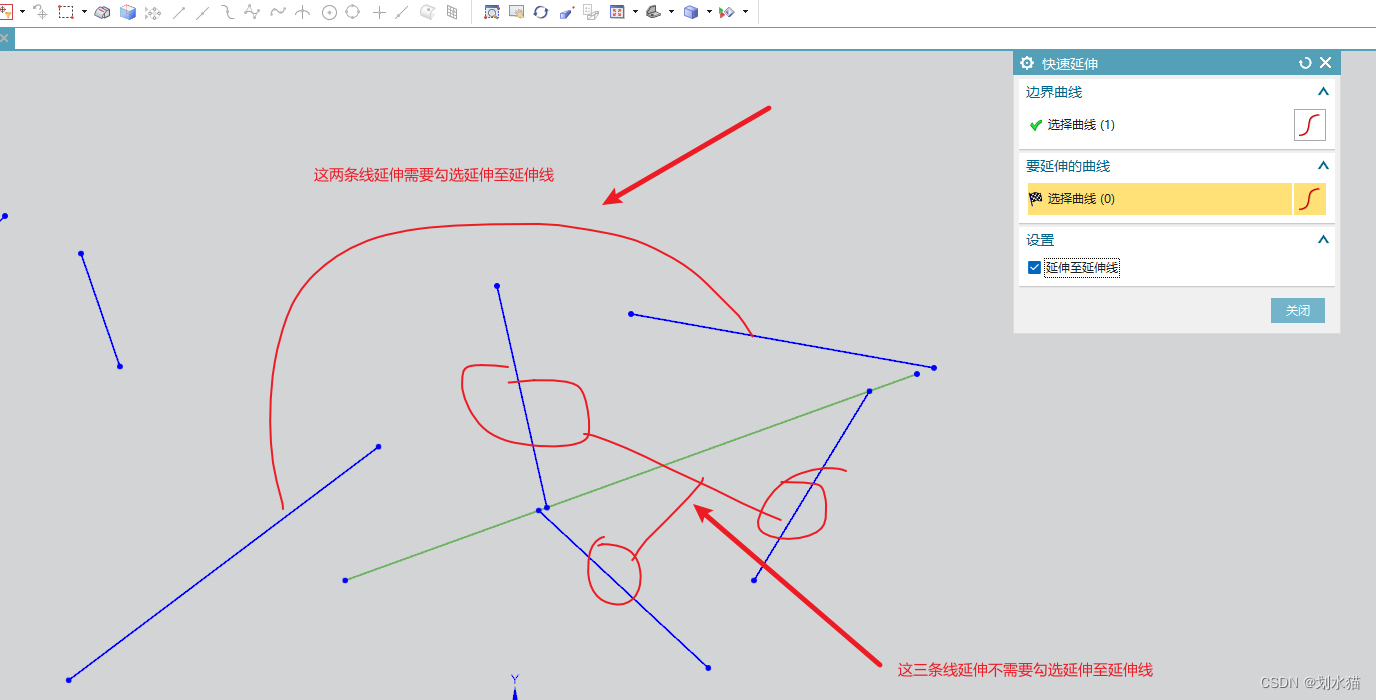Reset the Quick Extend dialog
The image size is (1376, 700).
(1304, 62)
